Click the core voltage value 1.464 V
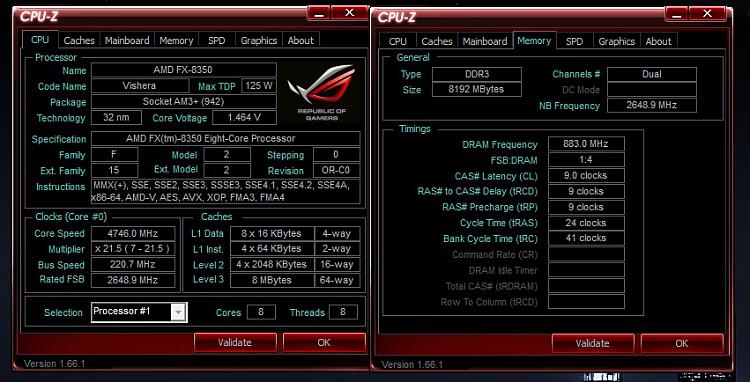 point(244,118)
